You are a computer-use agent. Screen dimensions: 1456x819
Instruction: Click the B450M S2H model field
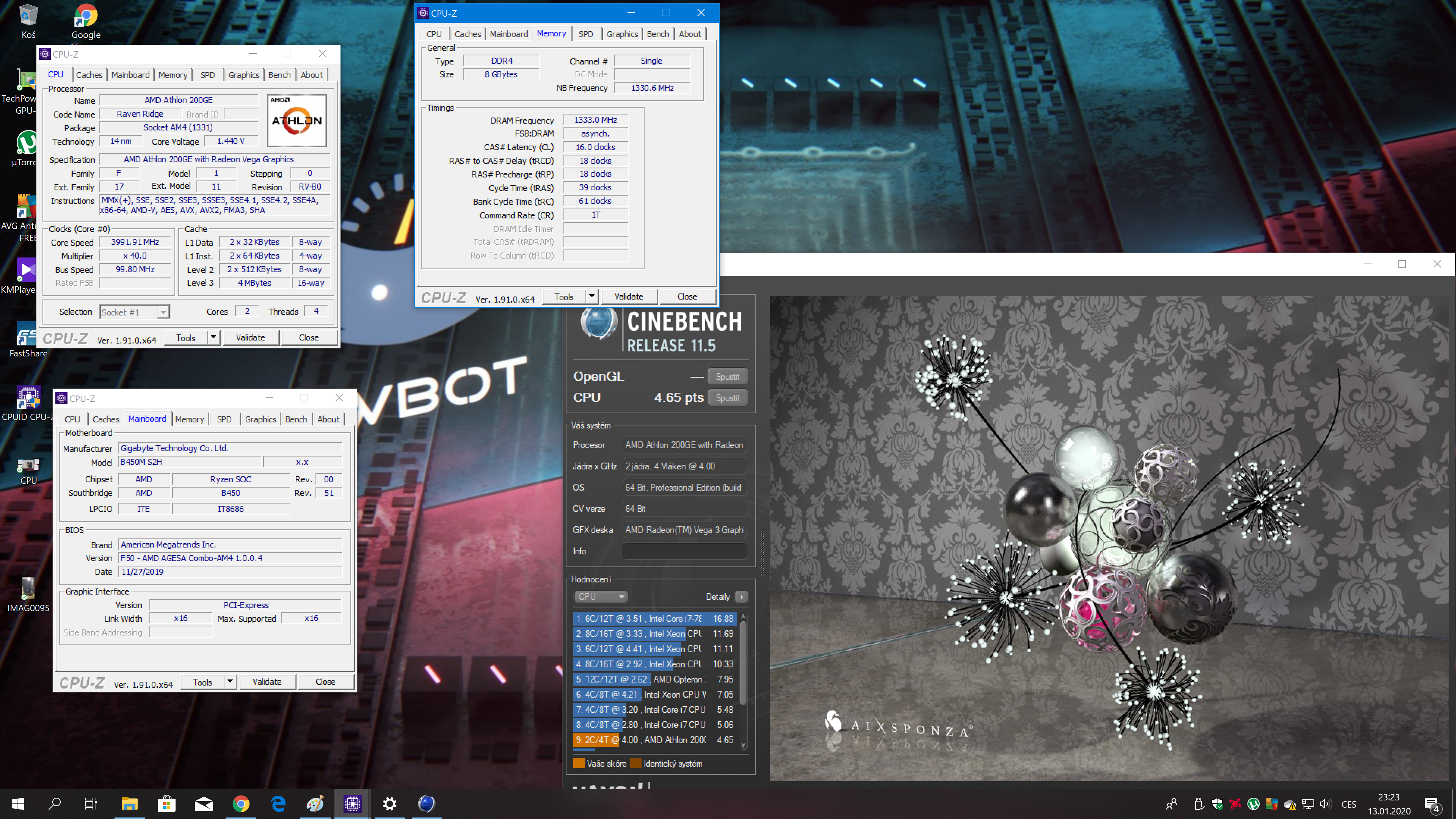point(190,462)
